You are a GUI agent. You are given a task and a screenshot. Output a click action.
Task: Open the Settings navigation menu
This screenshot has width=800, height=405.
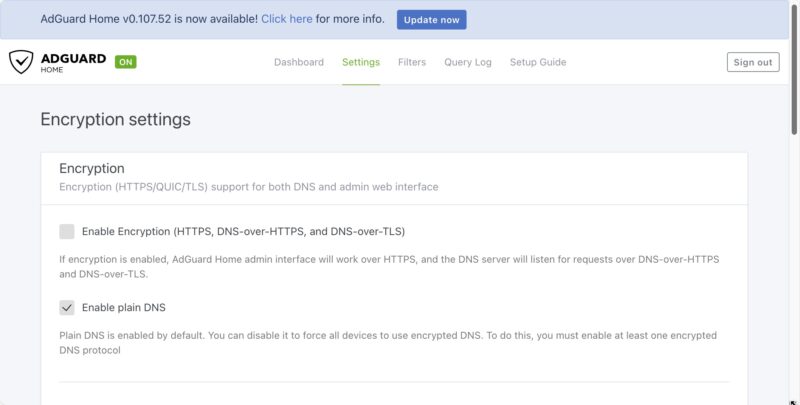coord(361,62)
